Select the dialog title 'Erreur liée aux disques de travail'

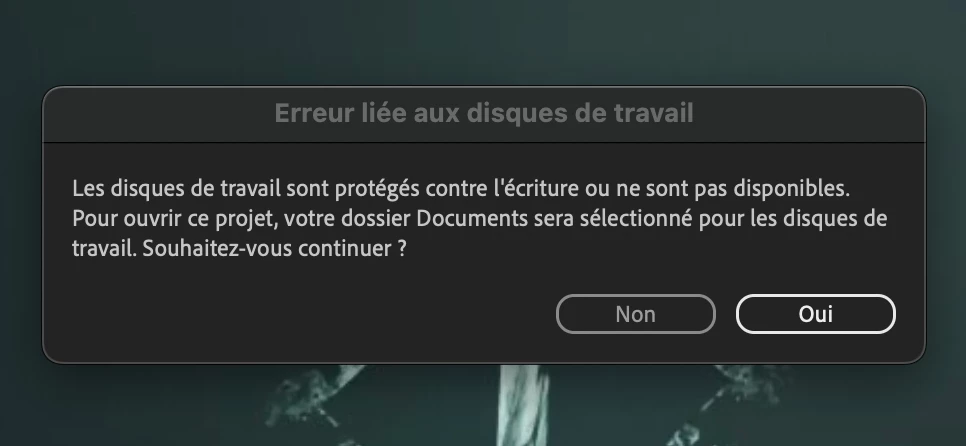tap(484, 113)
